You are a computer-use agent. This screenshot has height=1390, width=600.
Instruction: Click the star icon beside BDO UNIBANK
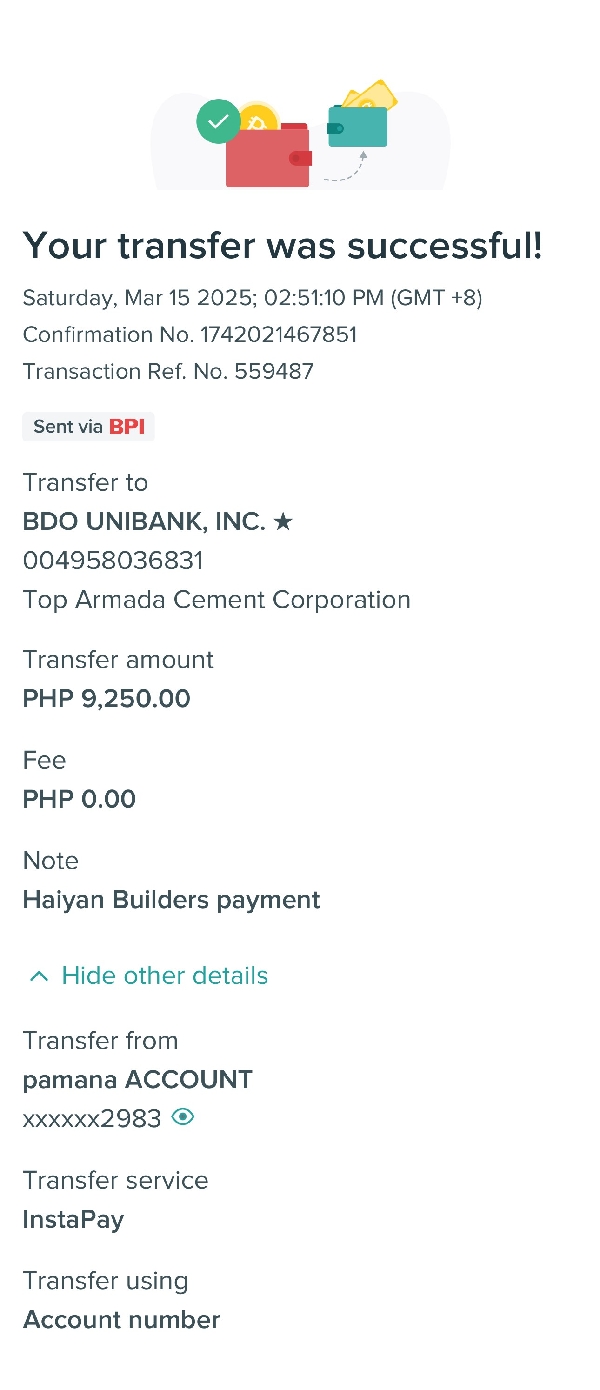coord(283,521)
